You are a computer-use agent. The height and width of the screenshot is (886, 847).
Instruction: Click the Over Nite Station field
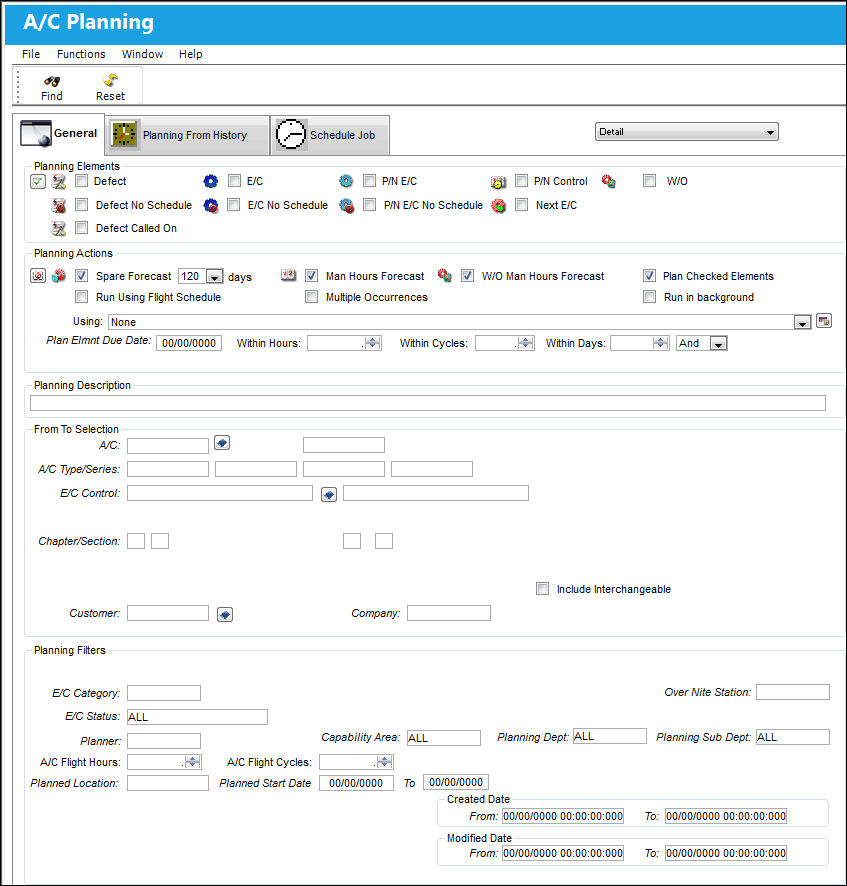pos(793,692)
